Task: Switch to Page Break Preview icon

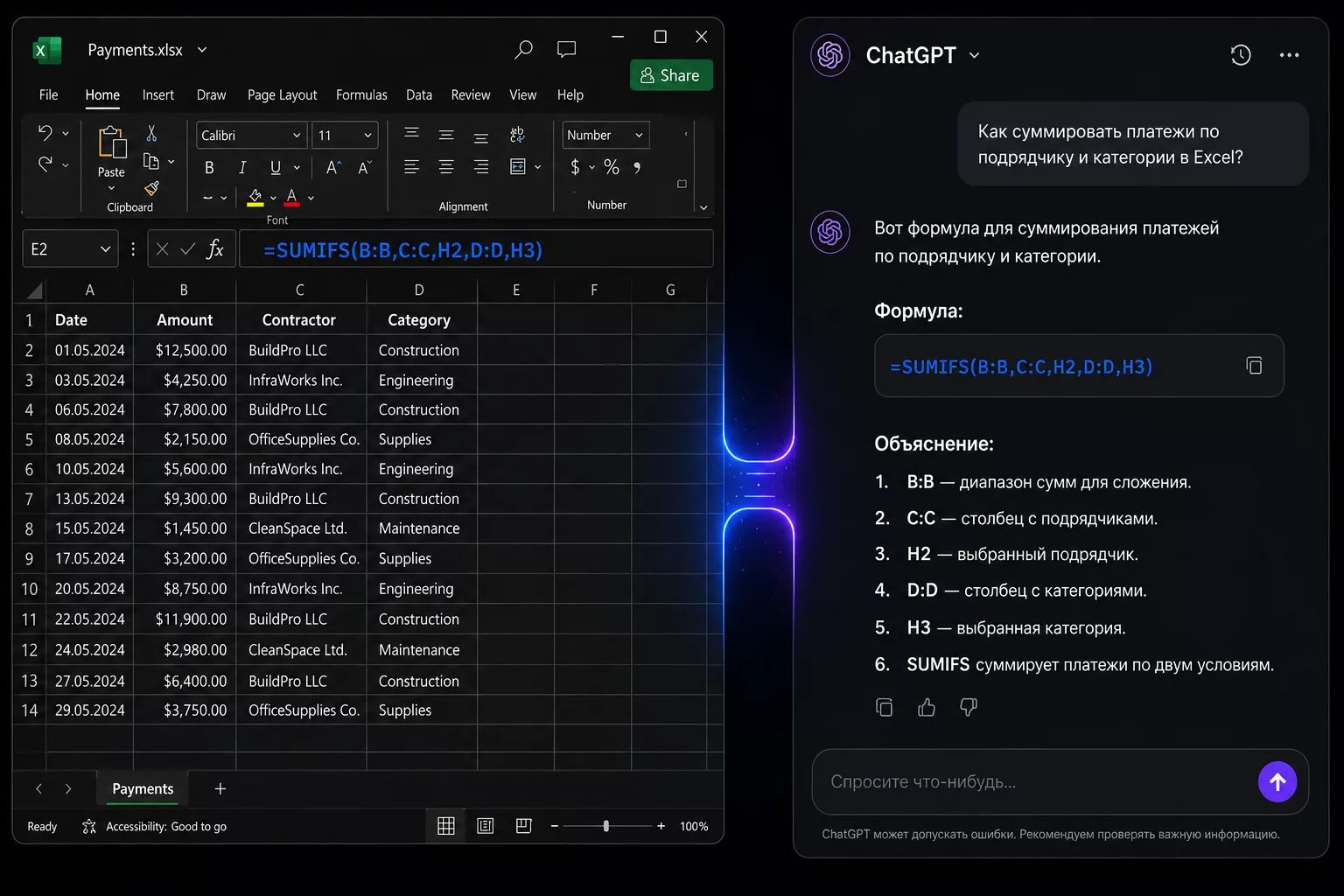Action: pyautogui.click(x=524, y=826)
